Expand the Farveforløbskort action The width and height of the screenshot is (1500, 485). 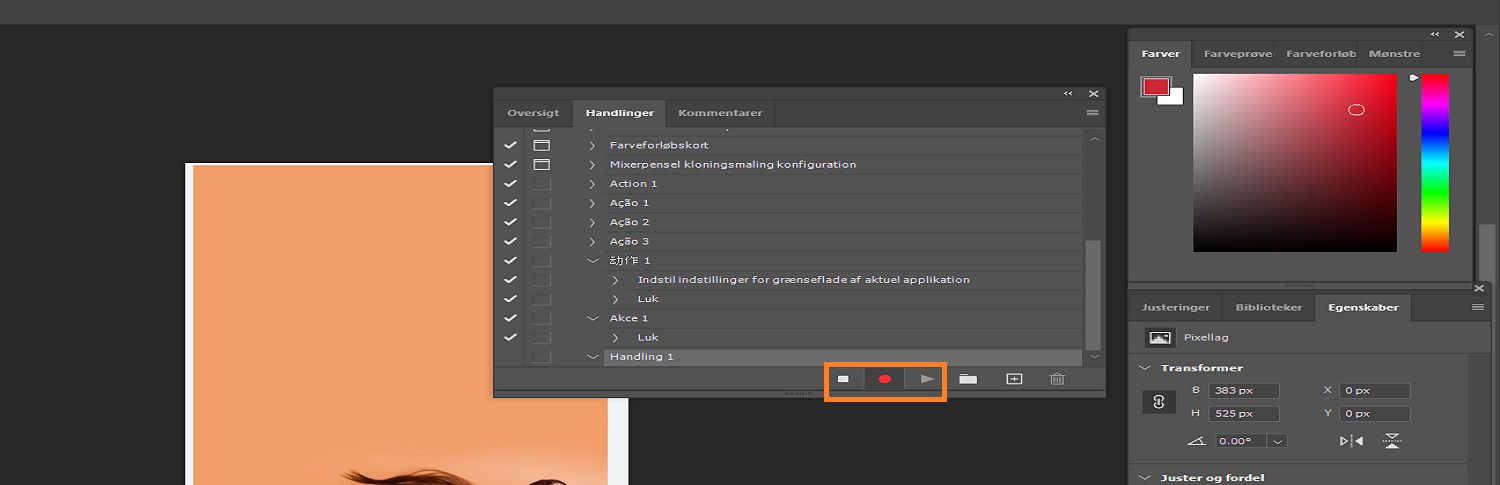pos(592,145)
